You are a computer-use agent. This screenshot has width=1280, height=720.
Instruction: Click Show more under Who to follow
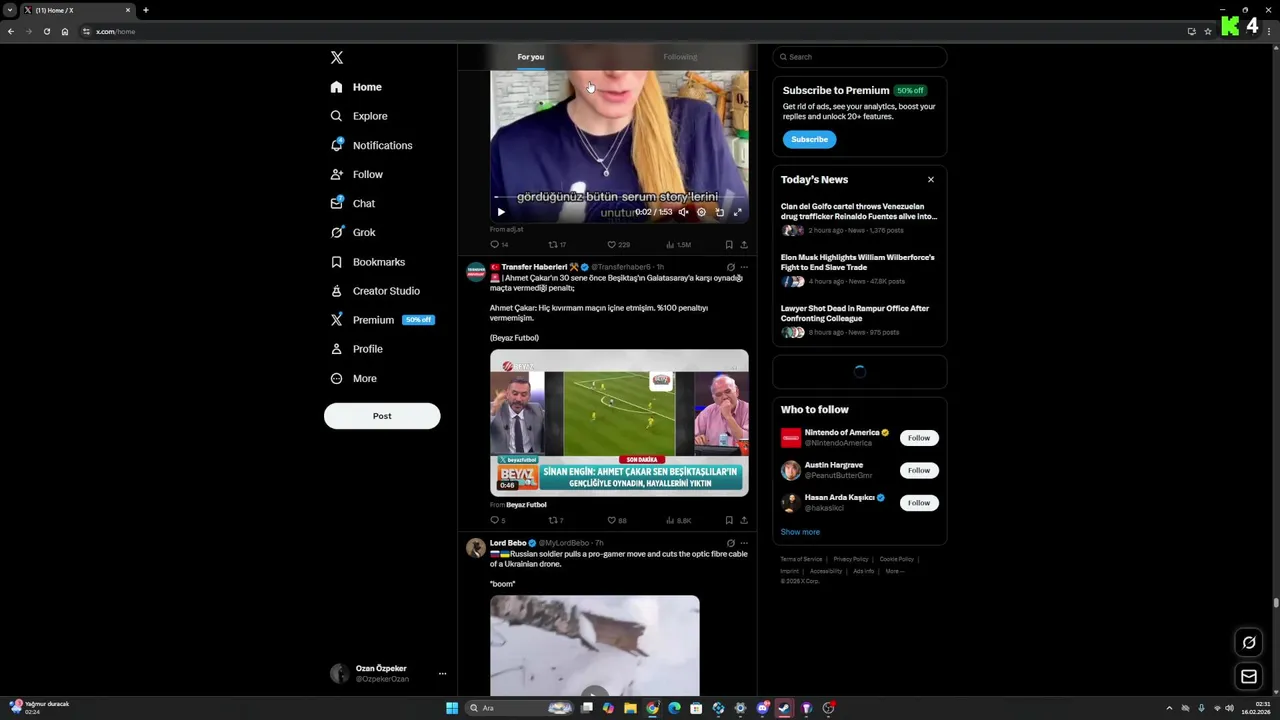(x=800, y=532)
